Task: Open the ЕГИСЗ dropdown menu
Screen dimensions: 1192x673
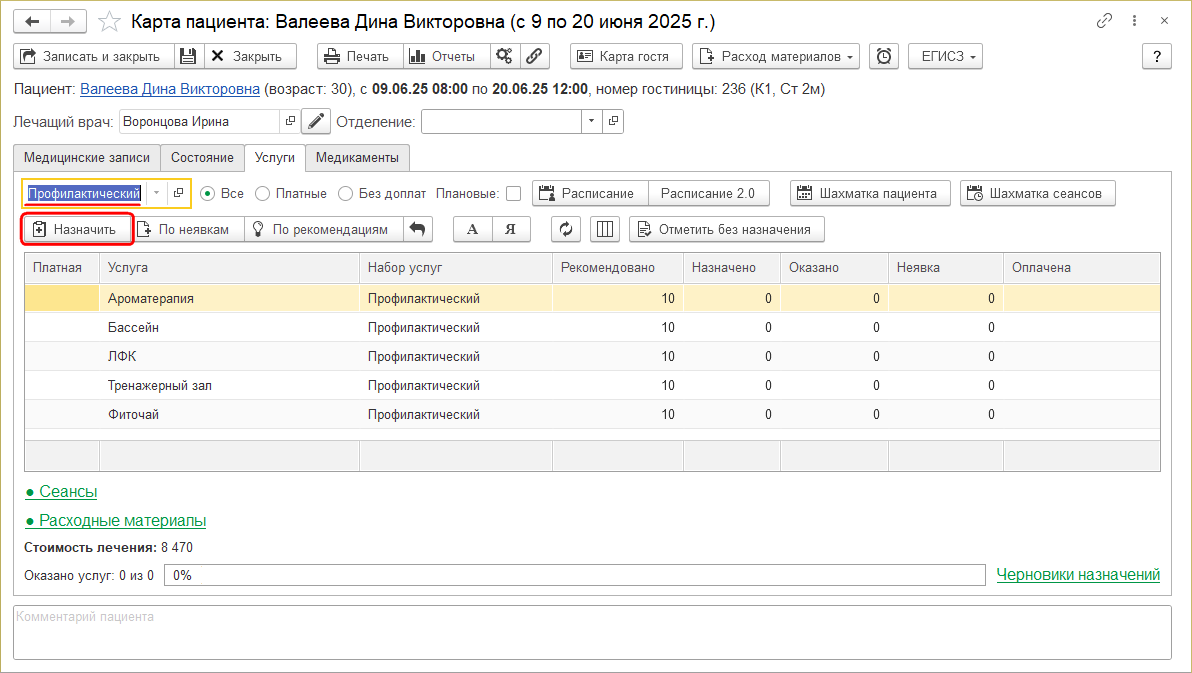Action: [x=945, y=57]
